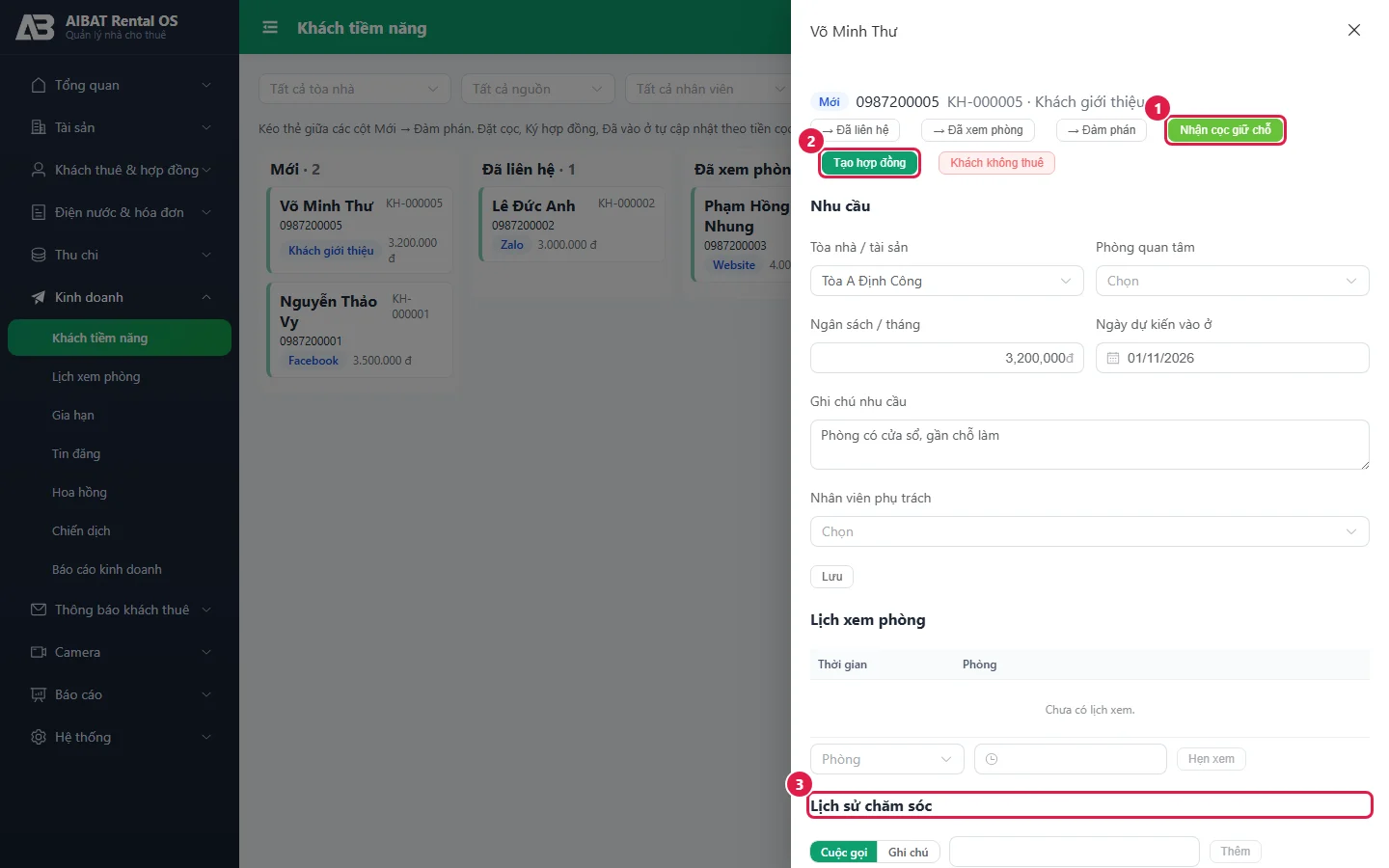Image resolution: width=1389 pixels, height=868 pixels.
Task: Click the Camera icon in sidebar
Action: [39, 652]
